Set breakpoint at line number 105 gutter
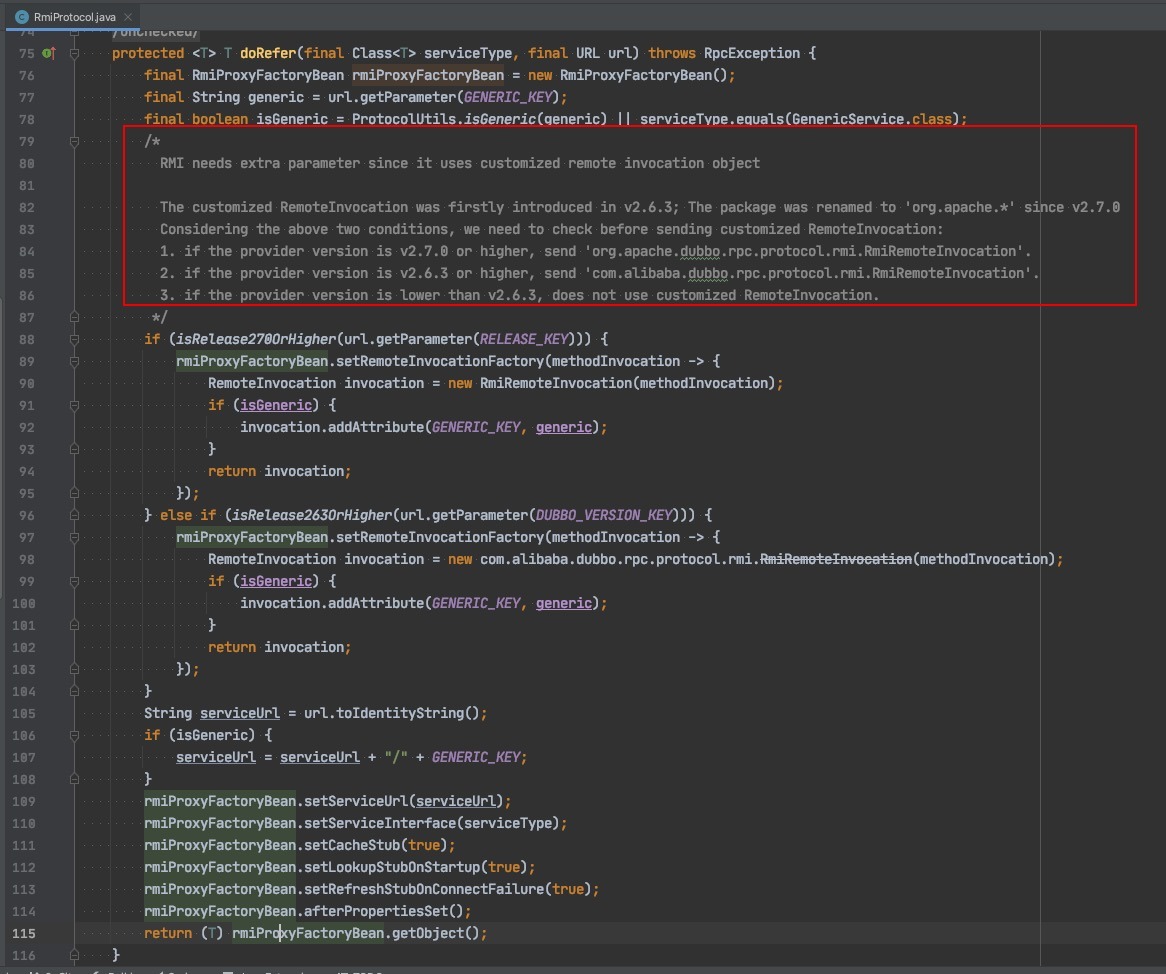Screen dimensions: 1166x974 [24, 713]
